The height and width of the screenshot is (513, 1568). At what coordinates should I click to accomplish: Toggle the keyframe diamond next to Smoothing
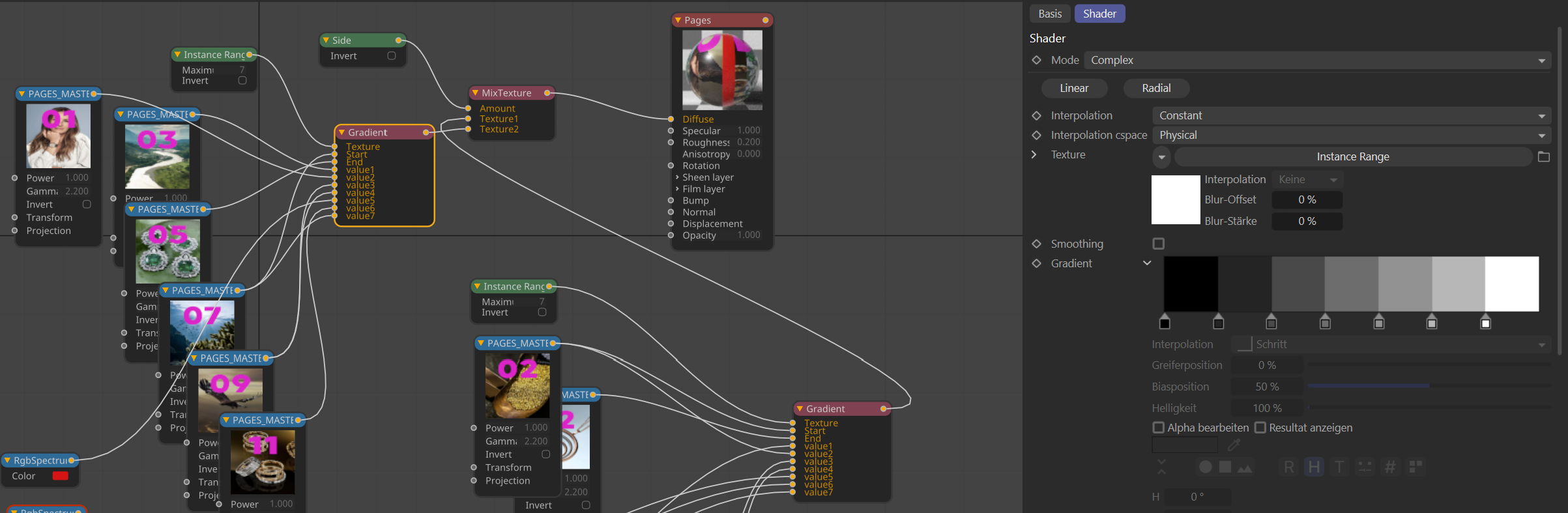click(1037, 244)
